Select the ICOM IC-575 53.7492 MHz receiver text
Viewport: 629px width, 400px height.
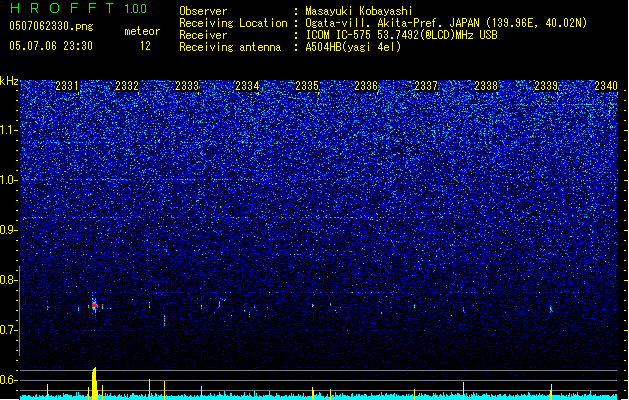[402, 35]
